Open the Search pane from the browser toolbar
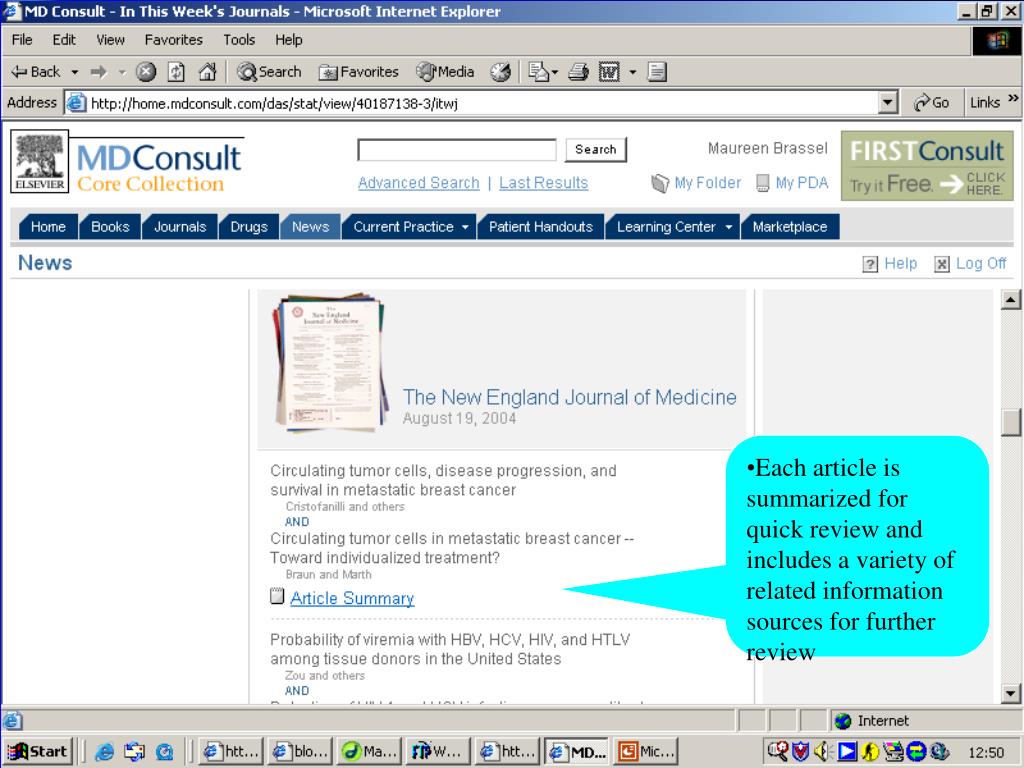This screenshot has width=1024, height=768. [269, 72]
